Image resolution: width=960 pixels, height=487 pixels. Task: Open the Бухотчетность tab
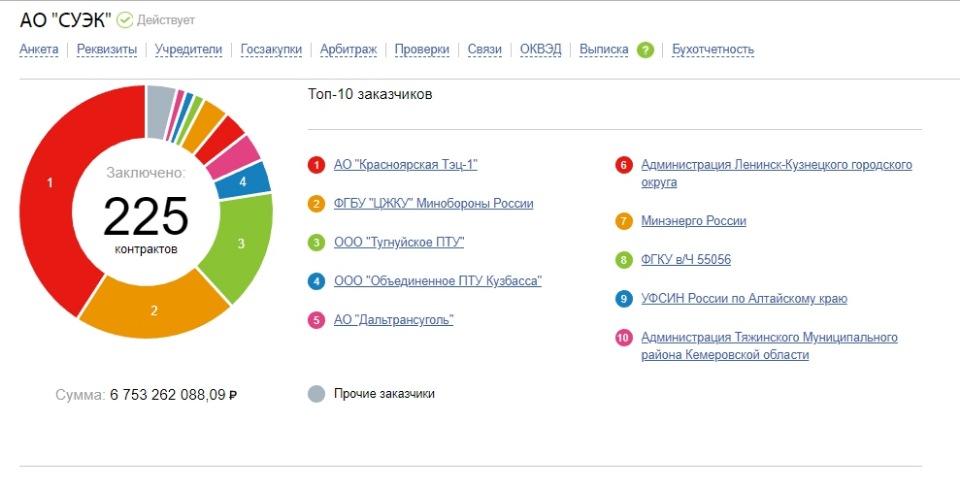pos(713,50)
